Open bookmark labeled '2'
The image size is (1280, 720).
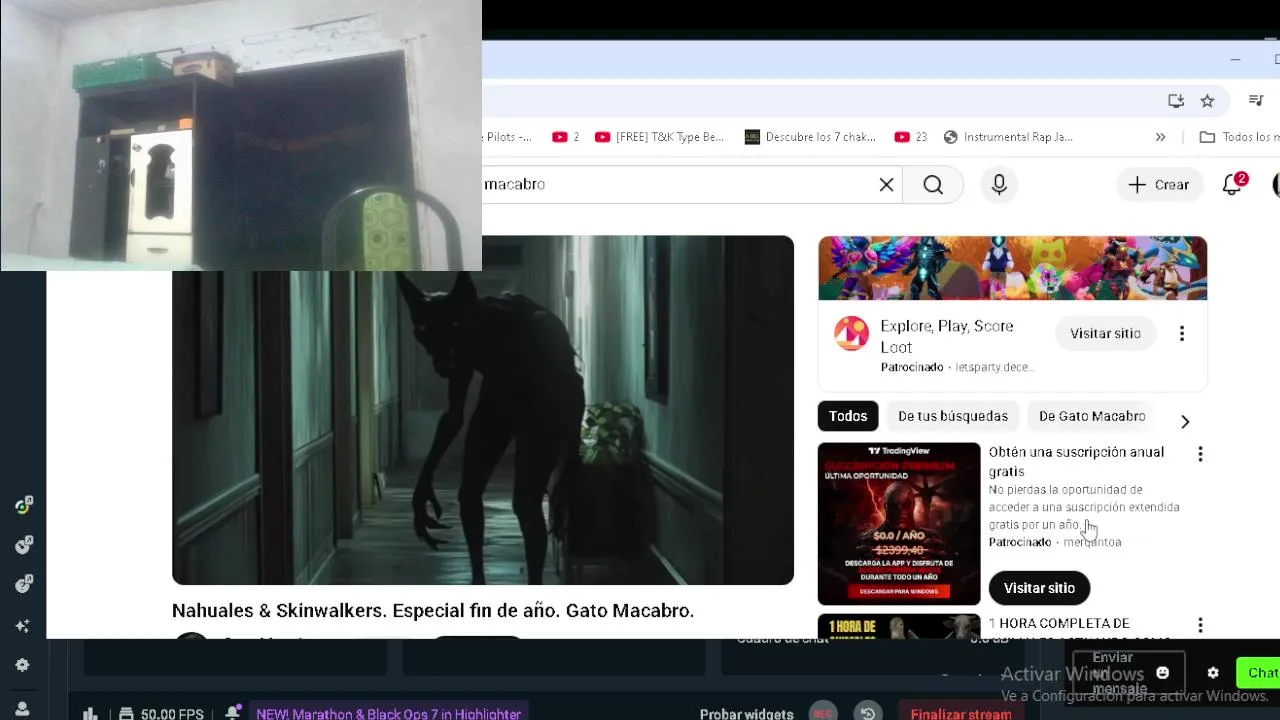tap(566, 137)
